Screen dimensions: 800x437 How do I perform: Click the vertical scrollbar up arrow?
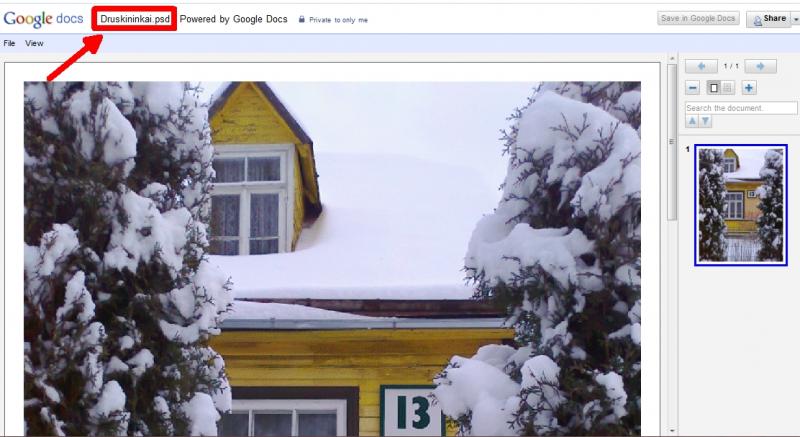672,59
